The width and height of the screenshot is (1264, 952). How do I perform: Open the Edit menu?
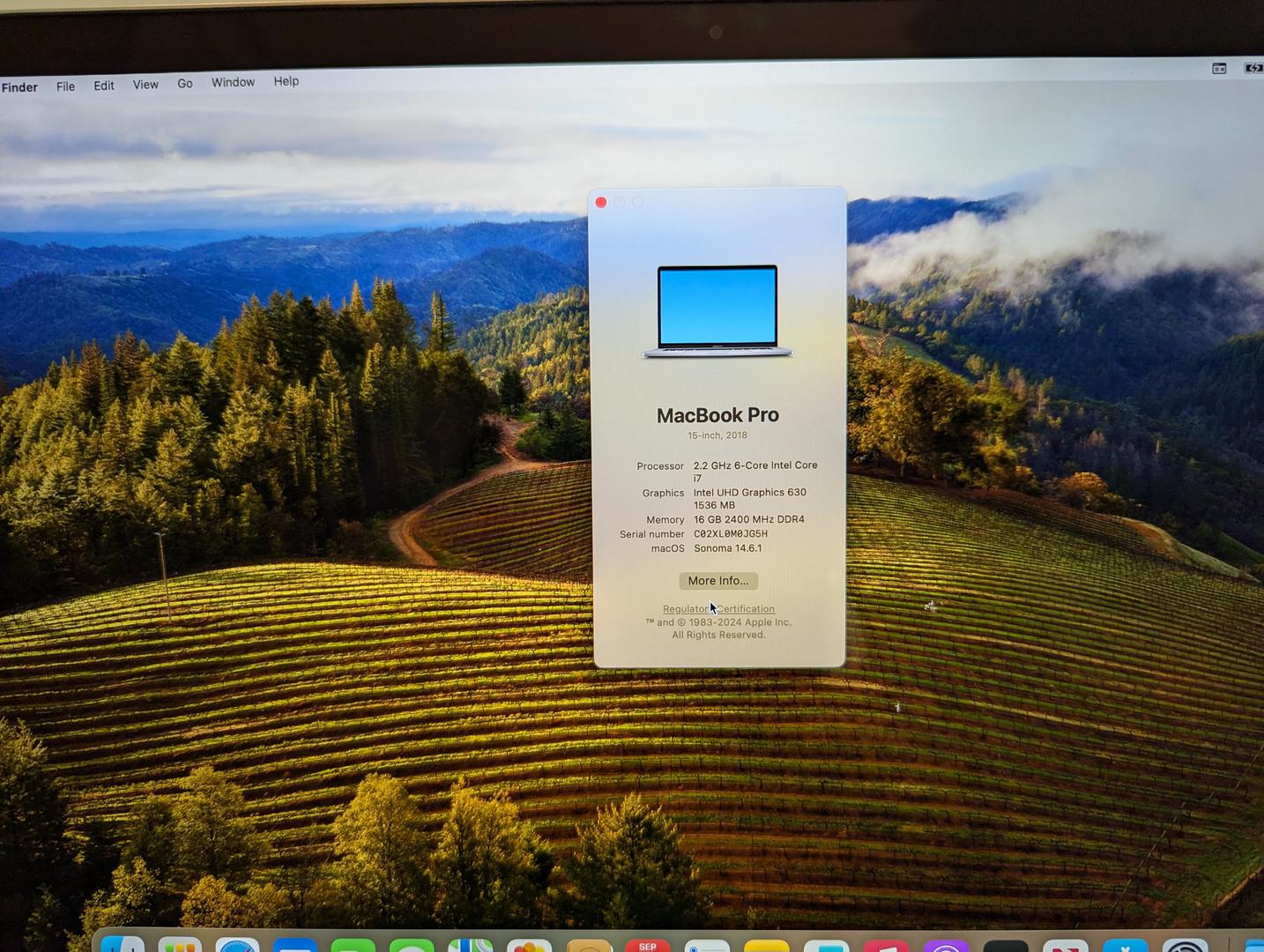click(104, 86)
